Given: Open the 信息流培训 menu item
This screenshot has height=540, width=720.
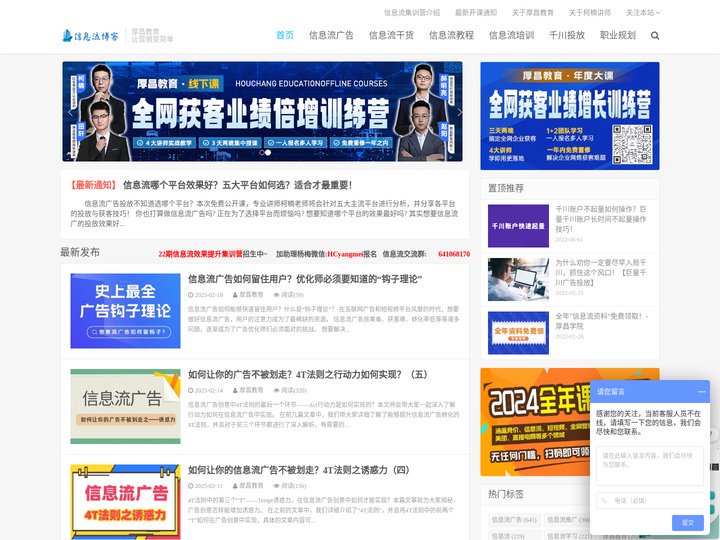Looking at the screenshot, I should click(x=512, y=35).
